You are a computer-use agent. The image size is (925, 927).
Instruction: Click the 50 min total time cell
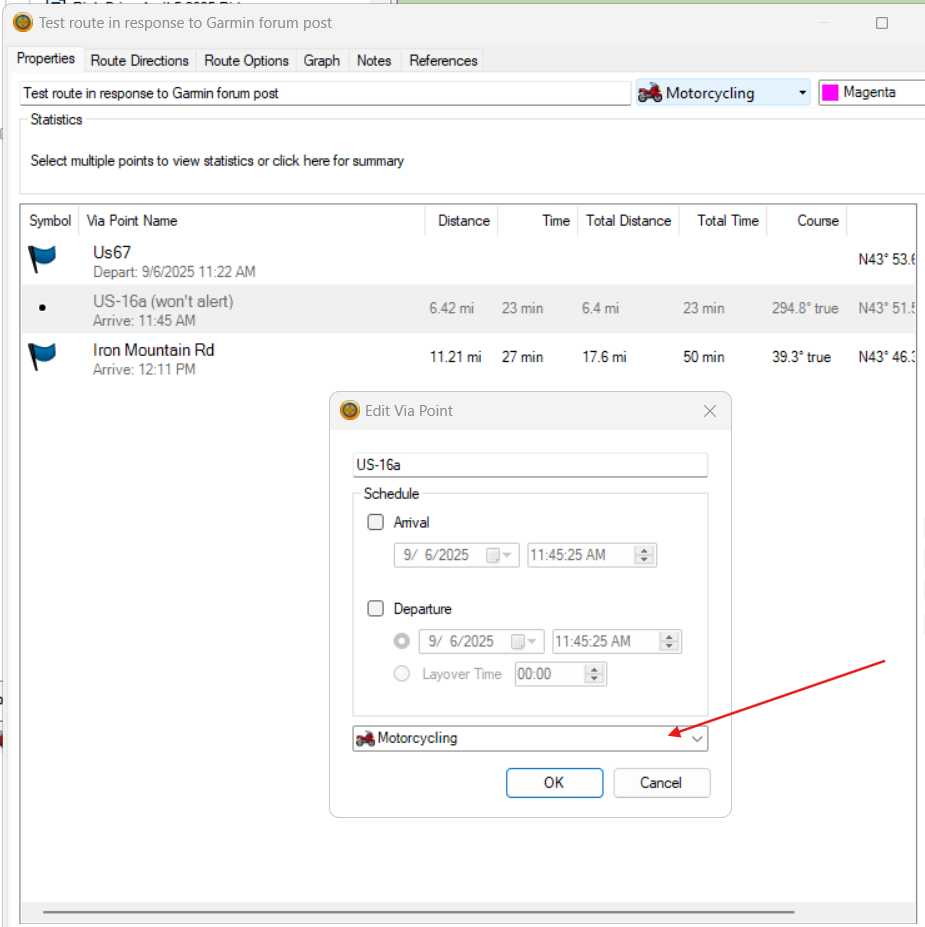(x=704, y=357)
